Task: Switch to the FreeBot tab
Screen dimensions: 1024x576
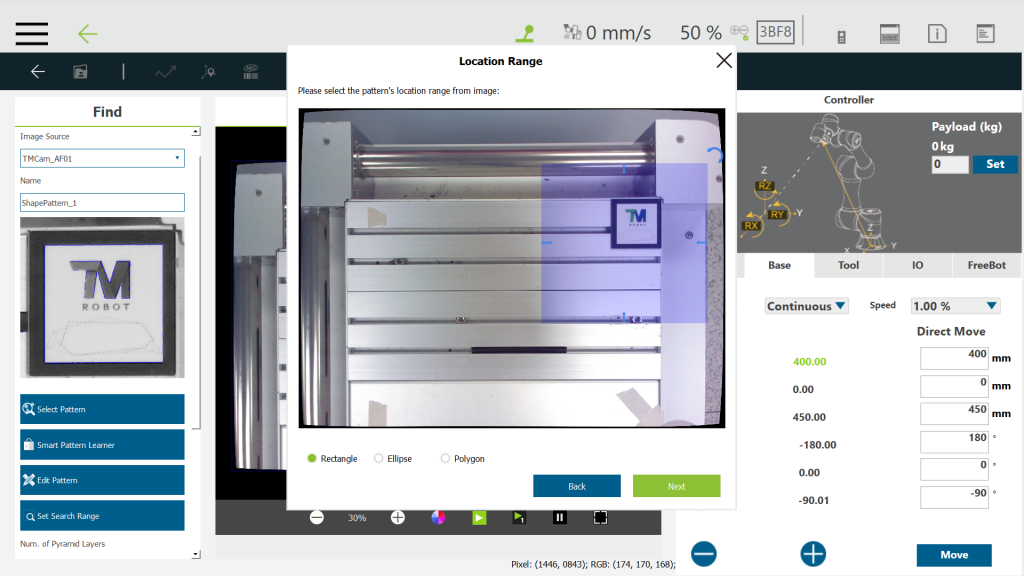Action: (x=986, y=265)
